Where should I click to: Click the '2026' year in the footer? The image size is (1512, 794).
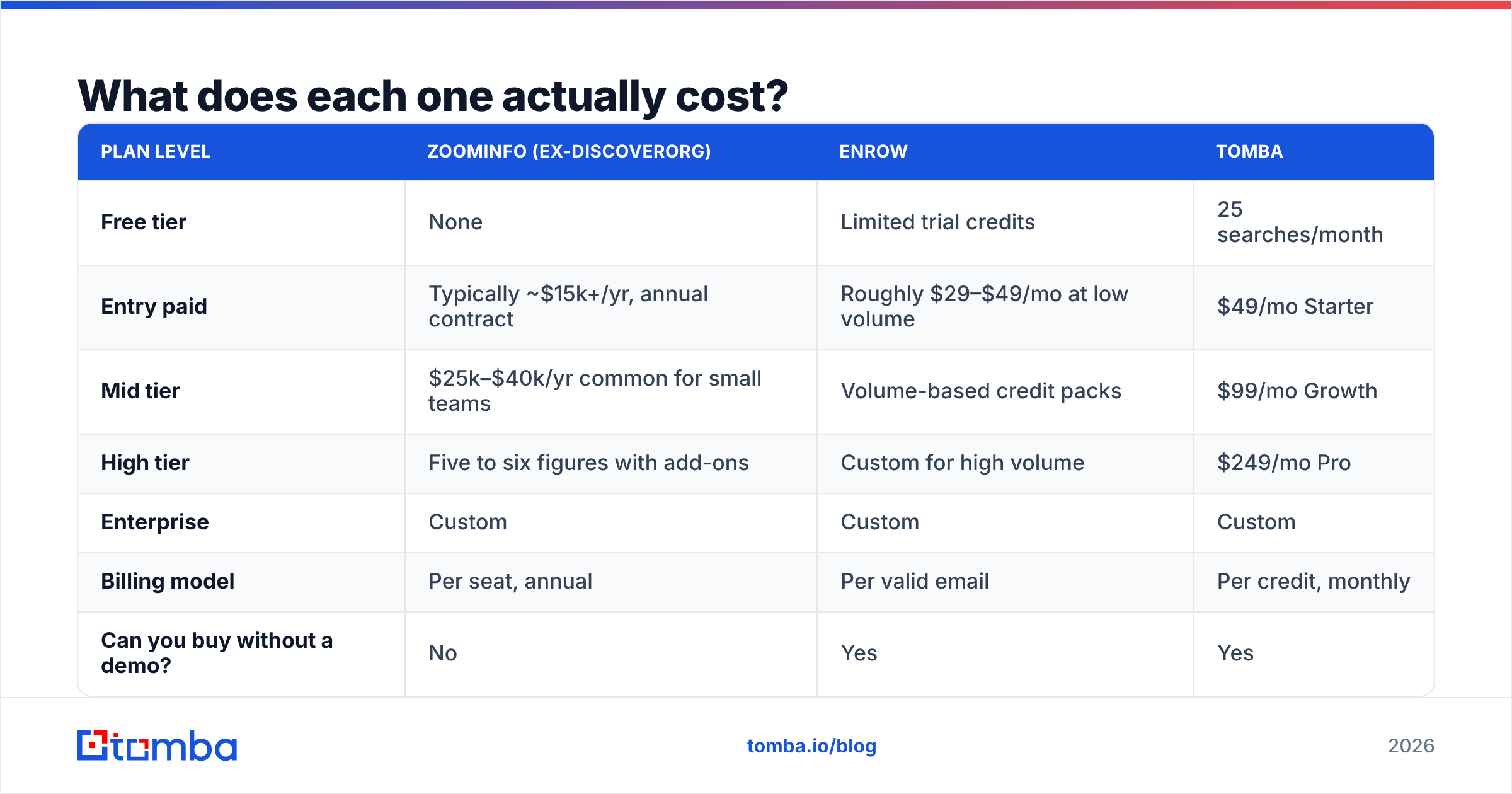click(x=1411, y=746)
